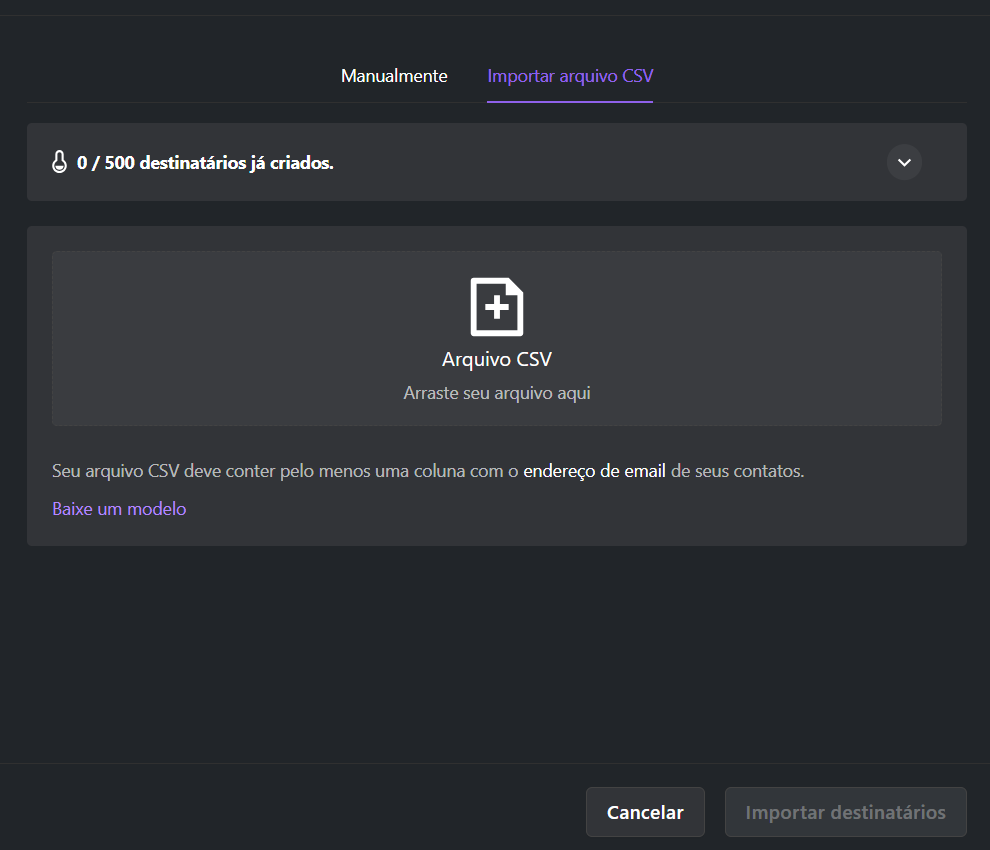Click the de seus contatos text
Image resolution: width=990 pixels, height=850 pixels.
click(736, 471)
